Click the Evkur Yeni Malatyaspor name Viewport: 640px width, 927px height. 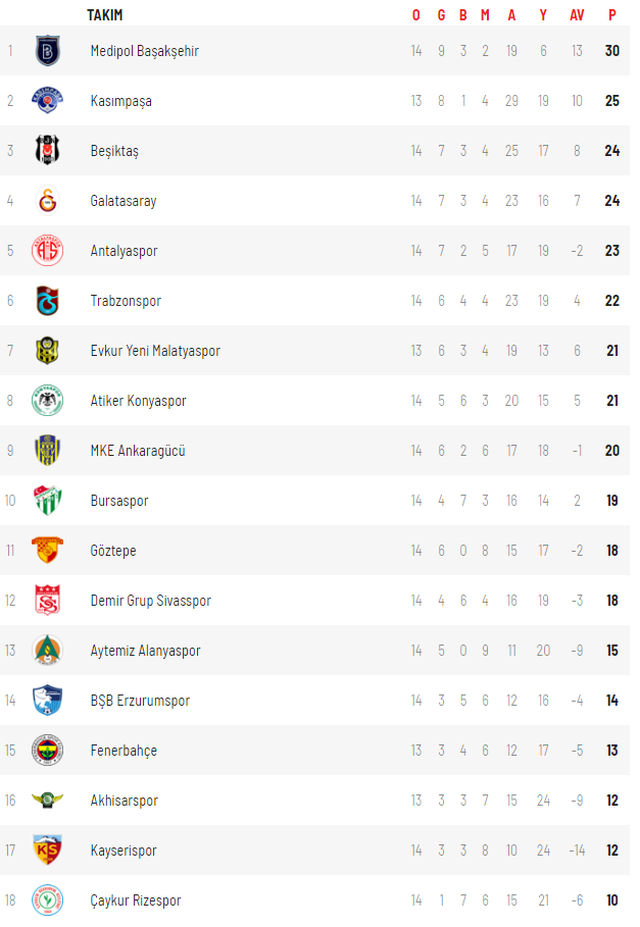(155, 351)
